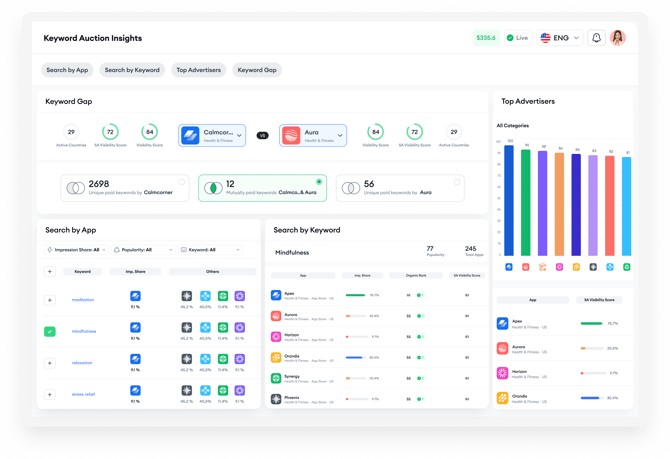Image resolution: width=670 pixels, height=459 pixels.
Task: Open the notifications bell
Action: point(597,38)
